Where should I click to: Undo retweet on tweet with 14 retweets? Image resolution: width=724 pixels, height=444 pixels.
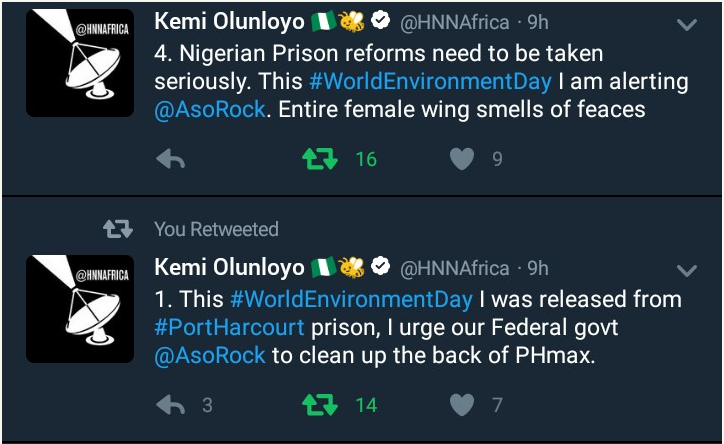click(319, 405)
